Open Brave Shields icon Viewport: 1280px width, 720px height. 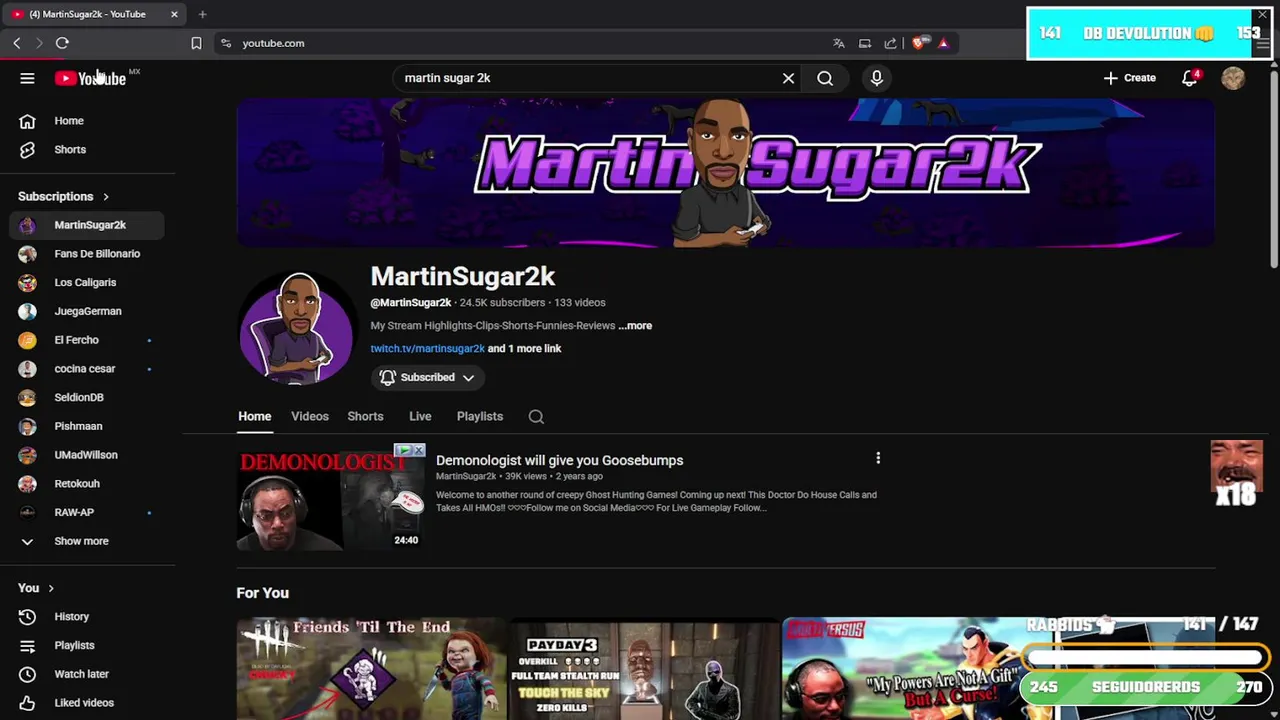(918, 43)
